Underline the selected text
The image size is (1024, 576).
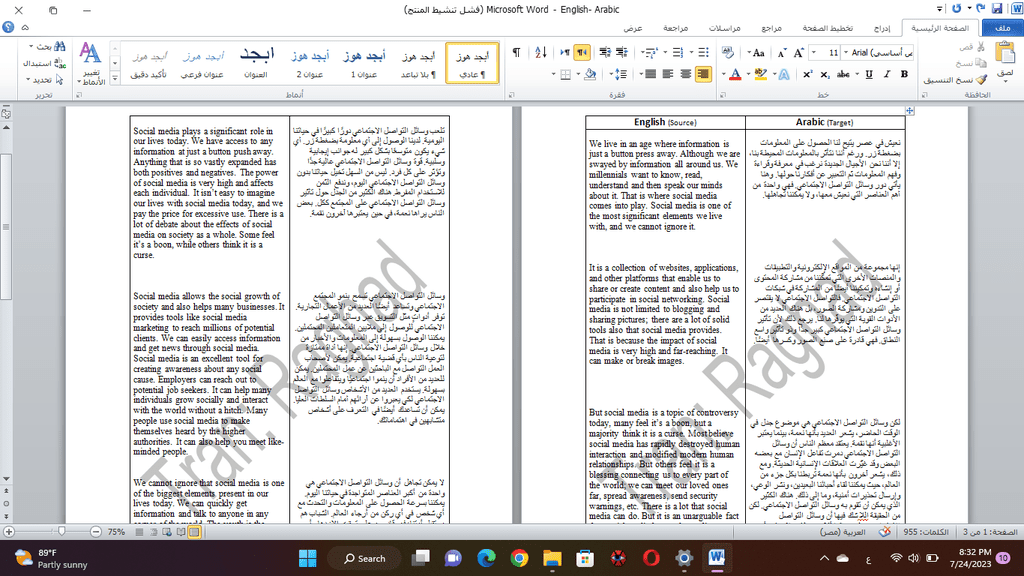tap(869, 74)
